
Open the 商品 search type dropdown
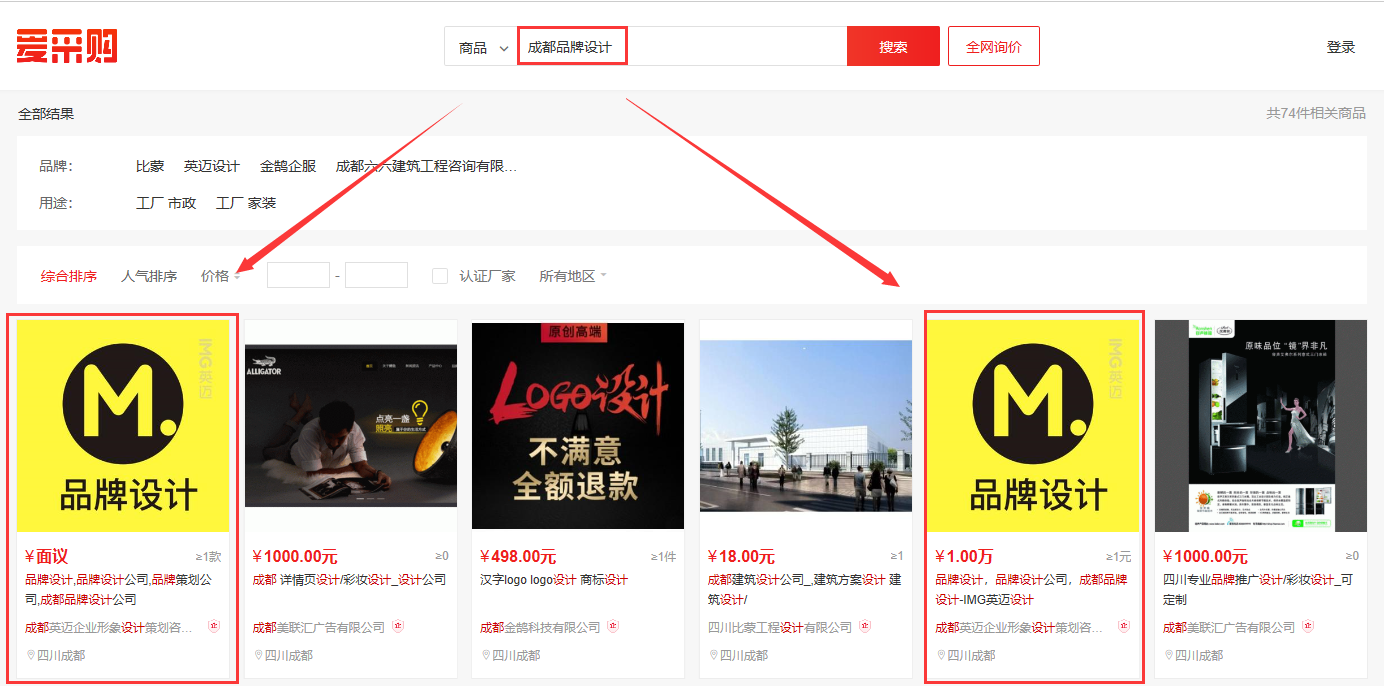(x=481, y=47)
